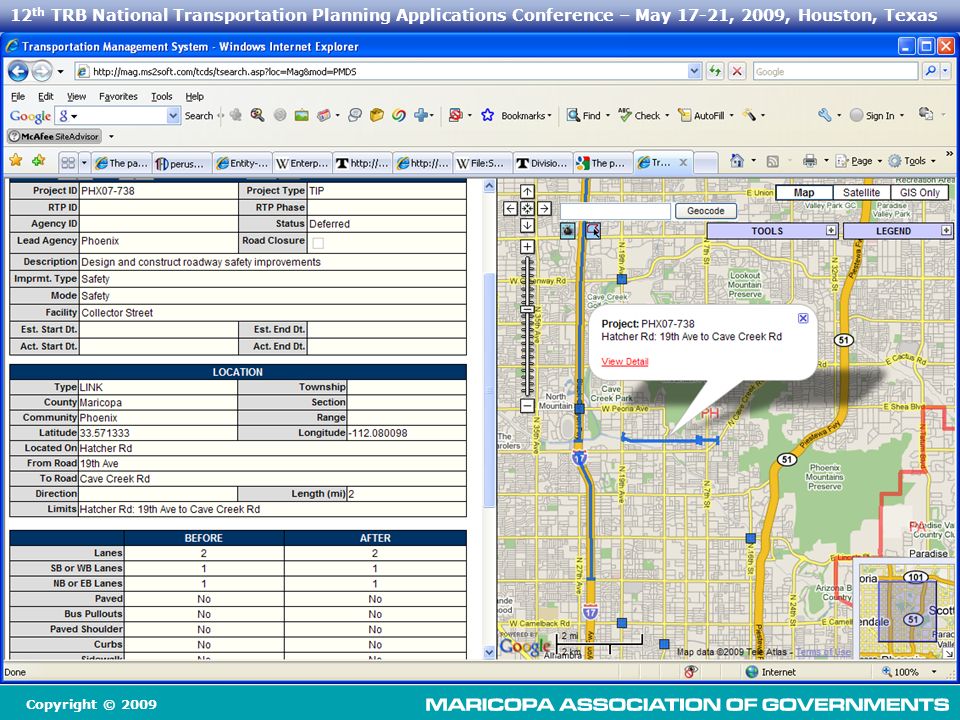Open the Quick Tabs list dropdown arrow
Viewport: 960px width, 720px height.
84,163
